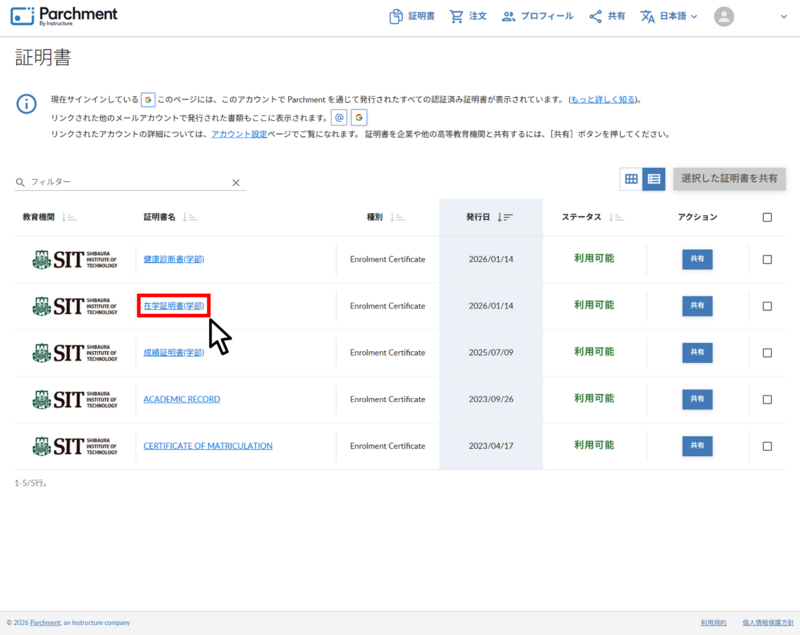This screenshot has width=800, height=635.
Task: Click the user avatar profile icon
Action: pyautogui.click(x=724, y=16)
